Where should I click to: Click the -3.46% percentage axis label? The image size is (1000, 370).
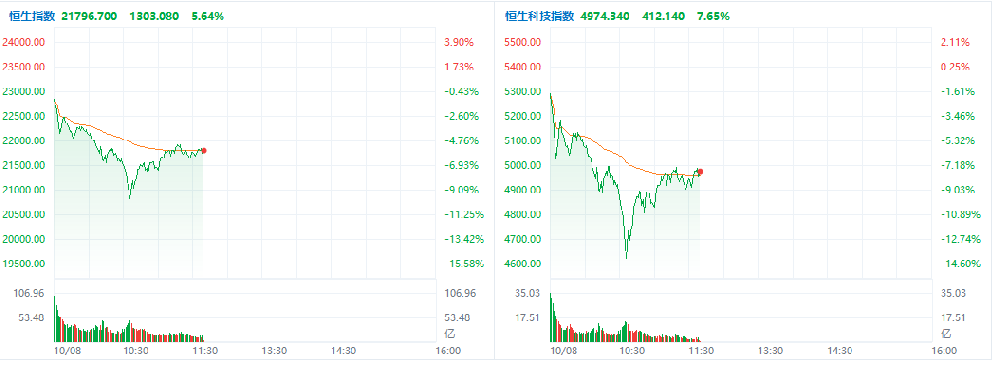point(957,116)
